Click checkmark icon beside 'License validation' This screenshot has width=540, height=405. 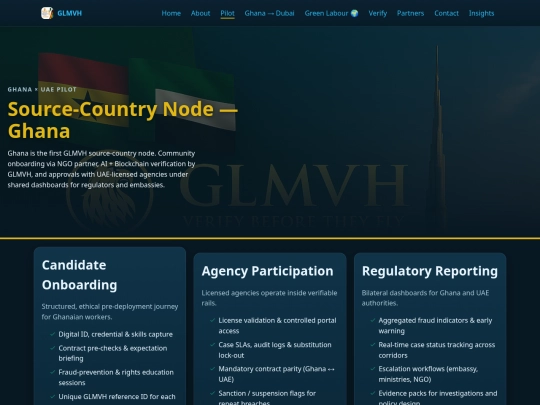[x=212, y=320]
